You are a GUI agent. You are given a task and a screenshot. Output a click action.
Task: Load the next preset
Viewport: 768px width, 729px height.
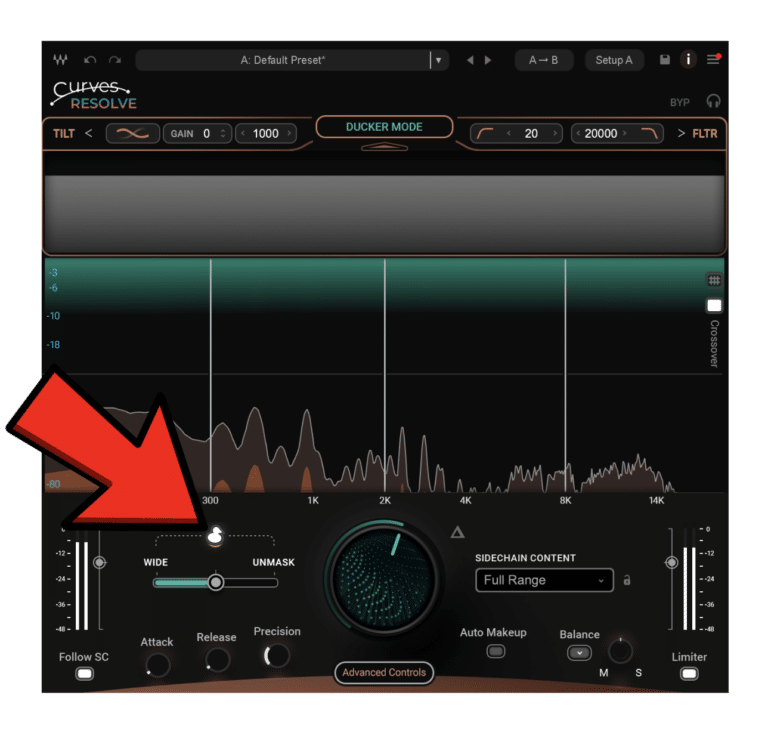[488, 60]
